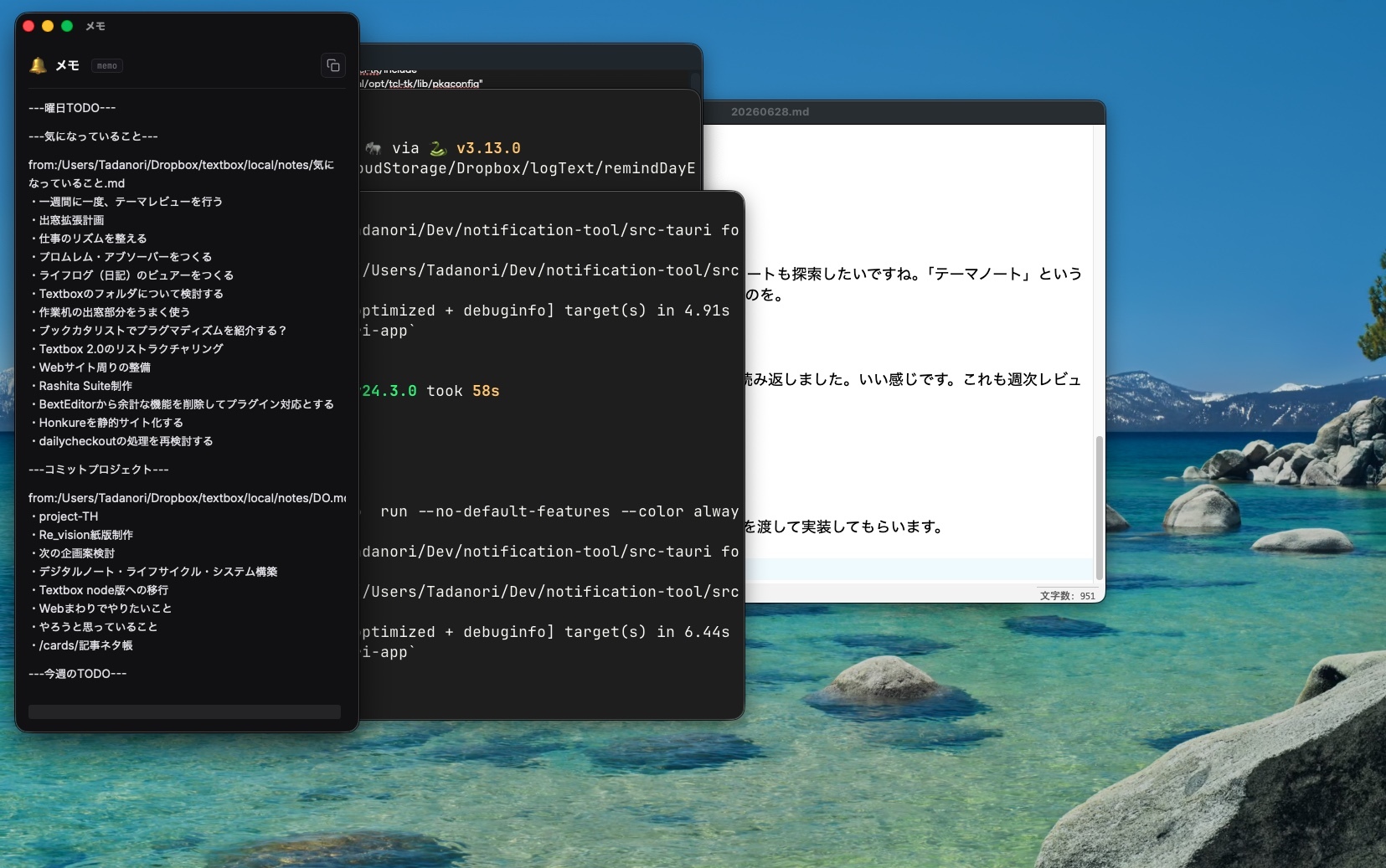Image resolution: width=1386 pixels, height=868 pixels.
Task: Click Re_vision紙版制作 item
Action: click(x=81, y=535)
